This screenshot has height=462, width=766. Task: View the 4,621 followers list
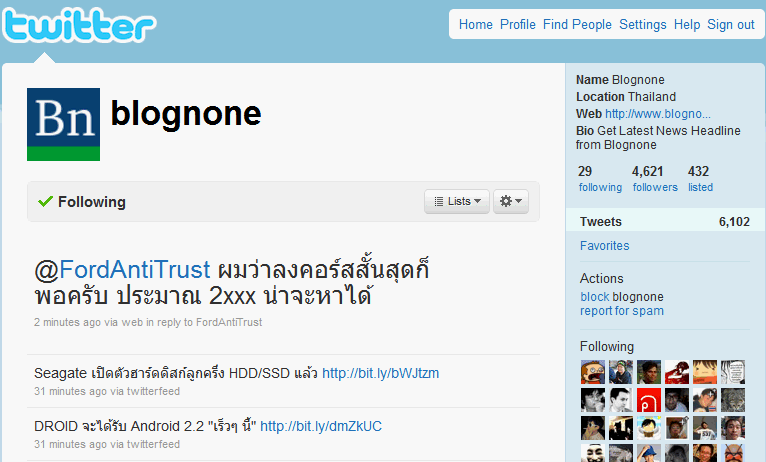(655, 179)
